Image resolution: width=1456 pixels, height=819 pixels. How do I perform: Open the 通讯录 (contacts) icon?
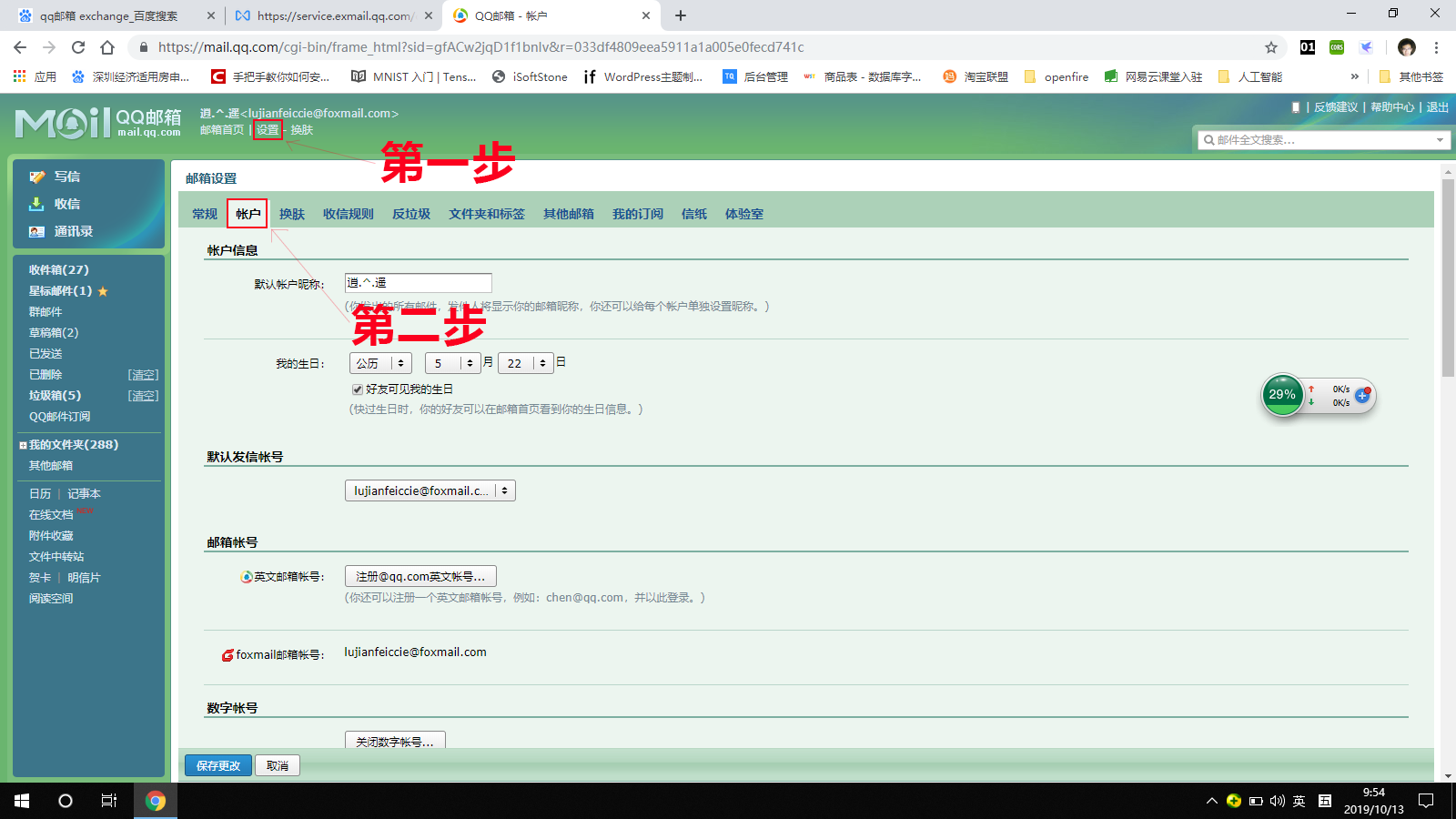click(x=37, y=231)
